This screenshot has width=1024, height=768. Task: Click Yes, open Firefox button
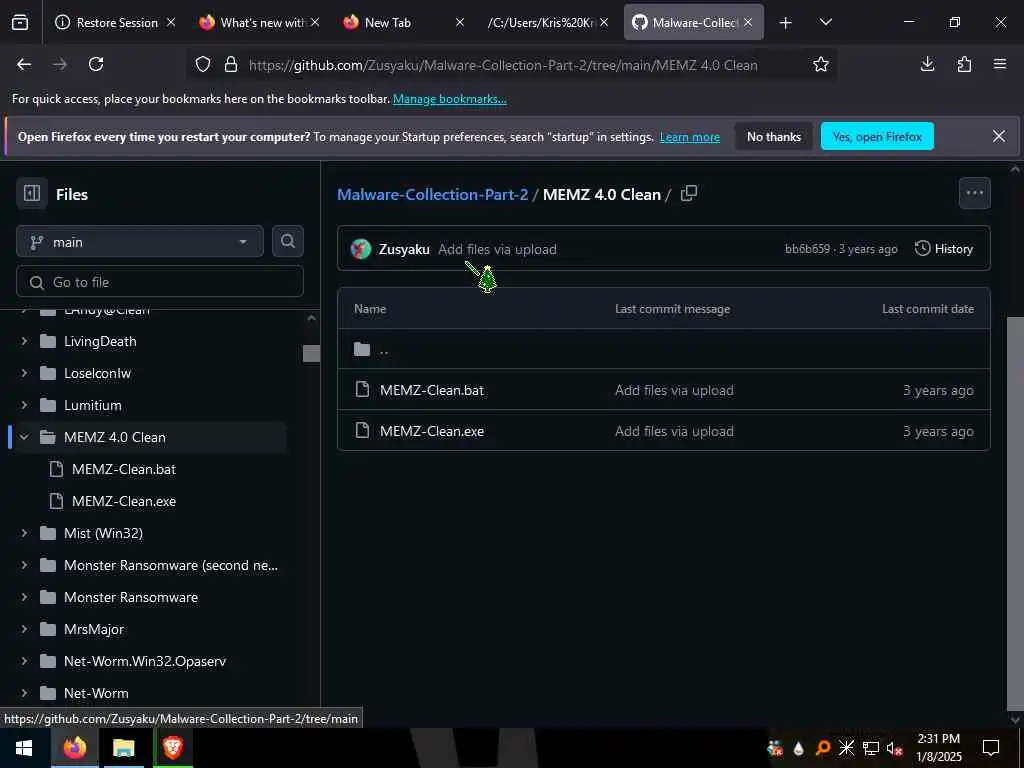tap(877, 136)
